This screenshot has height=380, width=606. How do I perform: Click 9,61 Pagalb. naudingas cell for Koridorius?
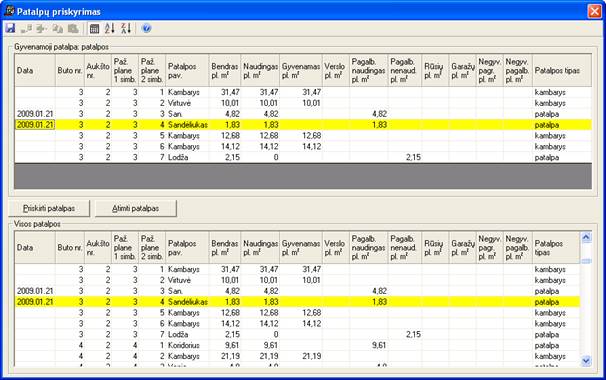pyautogui.click(x=369, y=345)
